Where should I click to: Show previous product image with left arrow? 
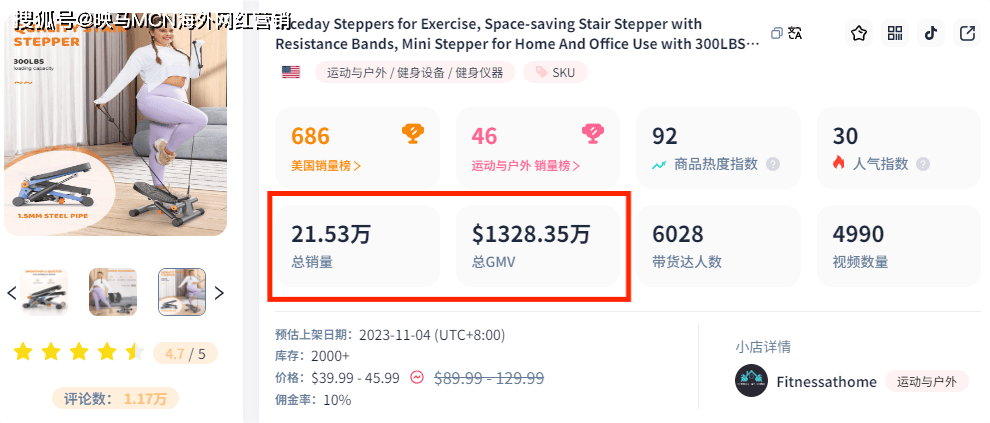(12, 293)
